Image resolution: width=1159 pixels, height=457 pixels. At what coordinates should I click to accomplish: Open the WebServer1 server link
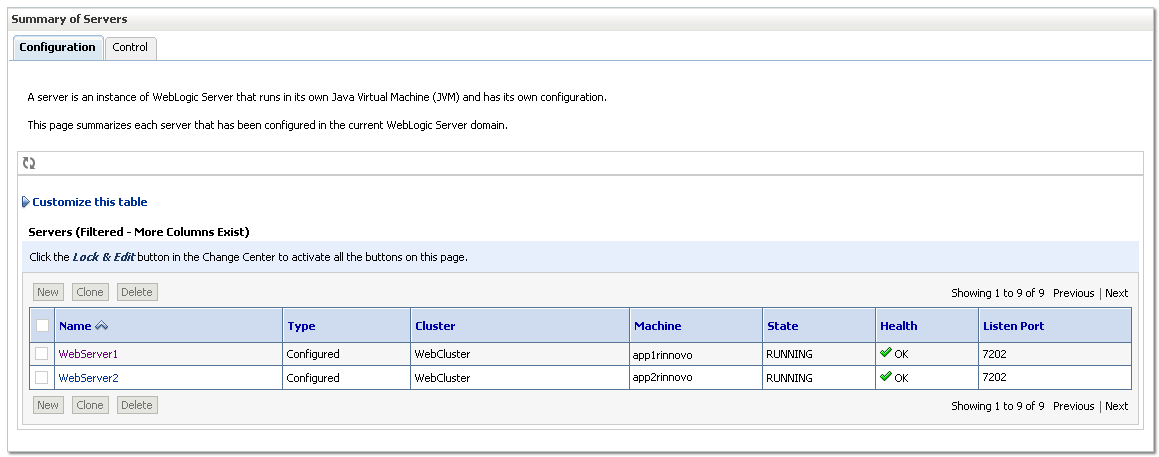88,354
